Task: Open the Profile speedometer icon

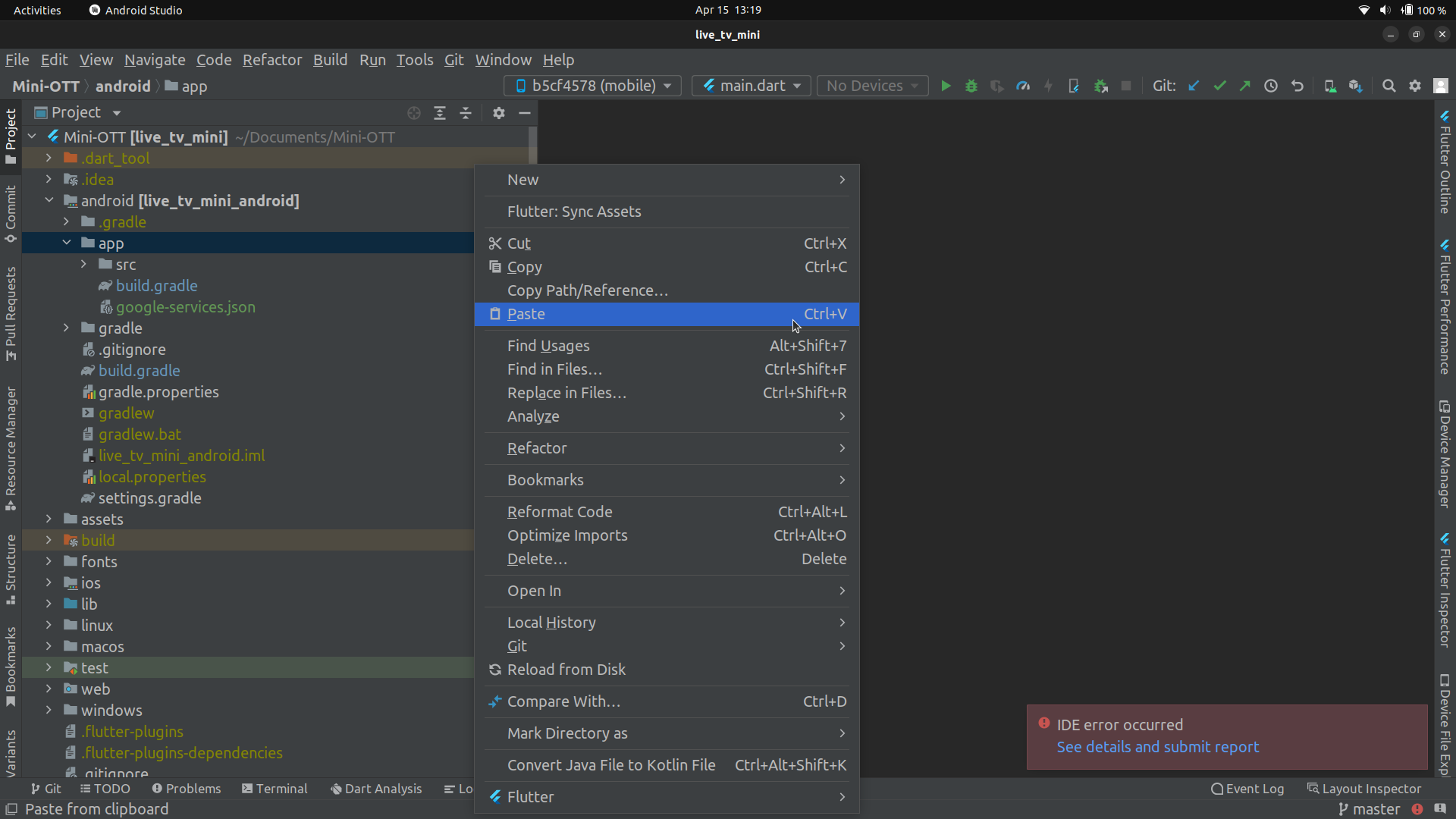Action: pyautogui.click(x=1023, y=86)
